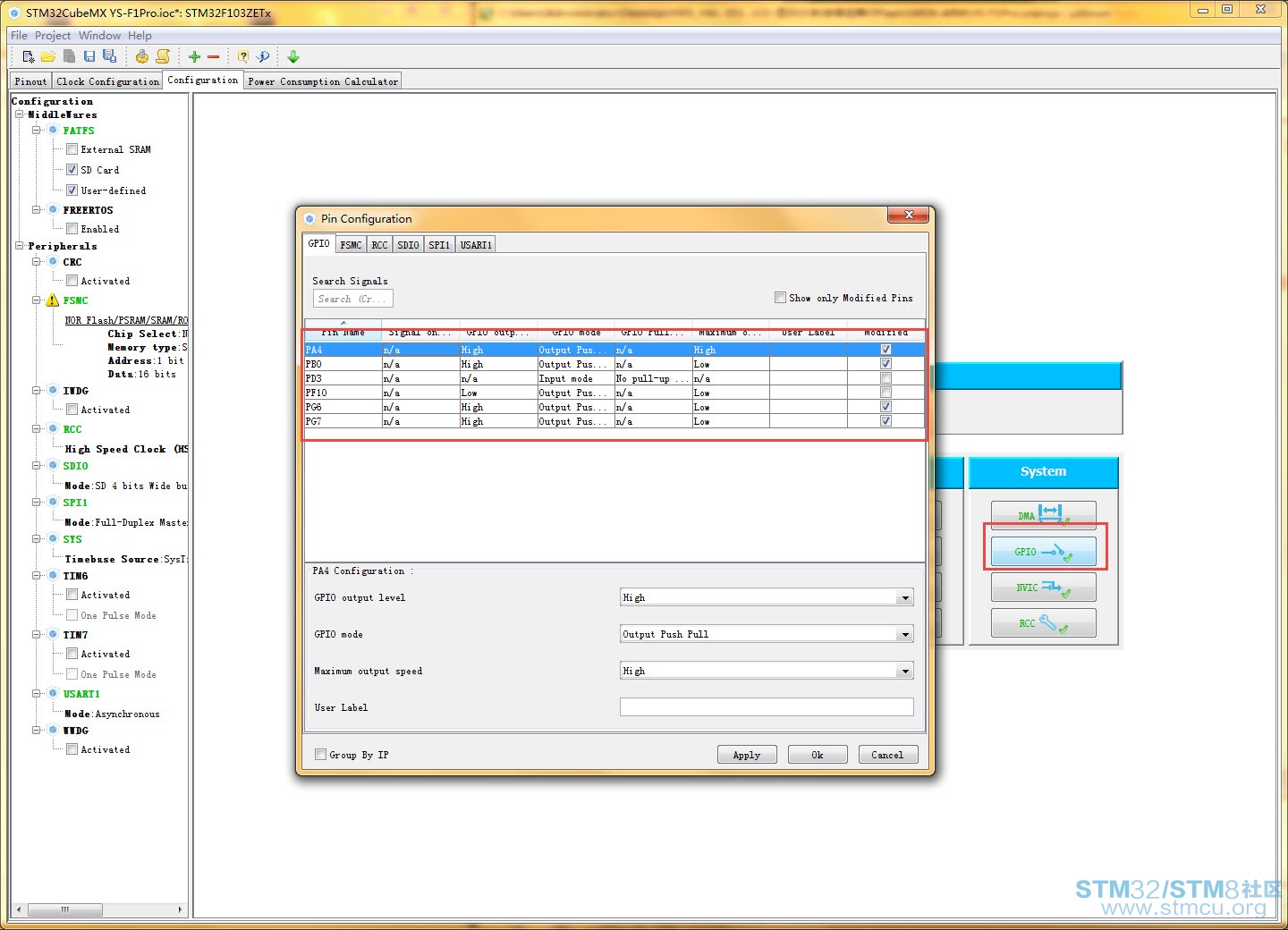Click the New Project toolbar icon

pos(28,56)
